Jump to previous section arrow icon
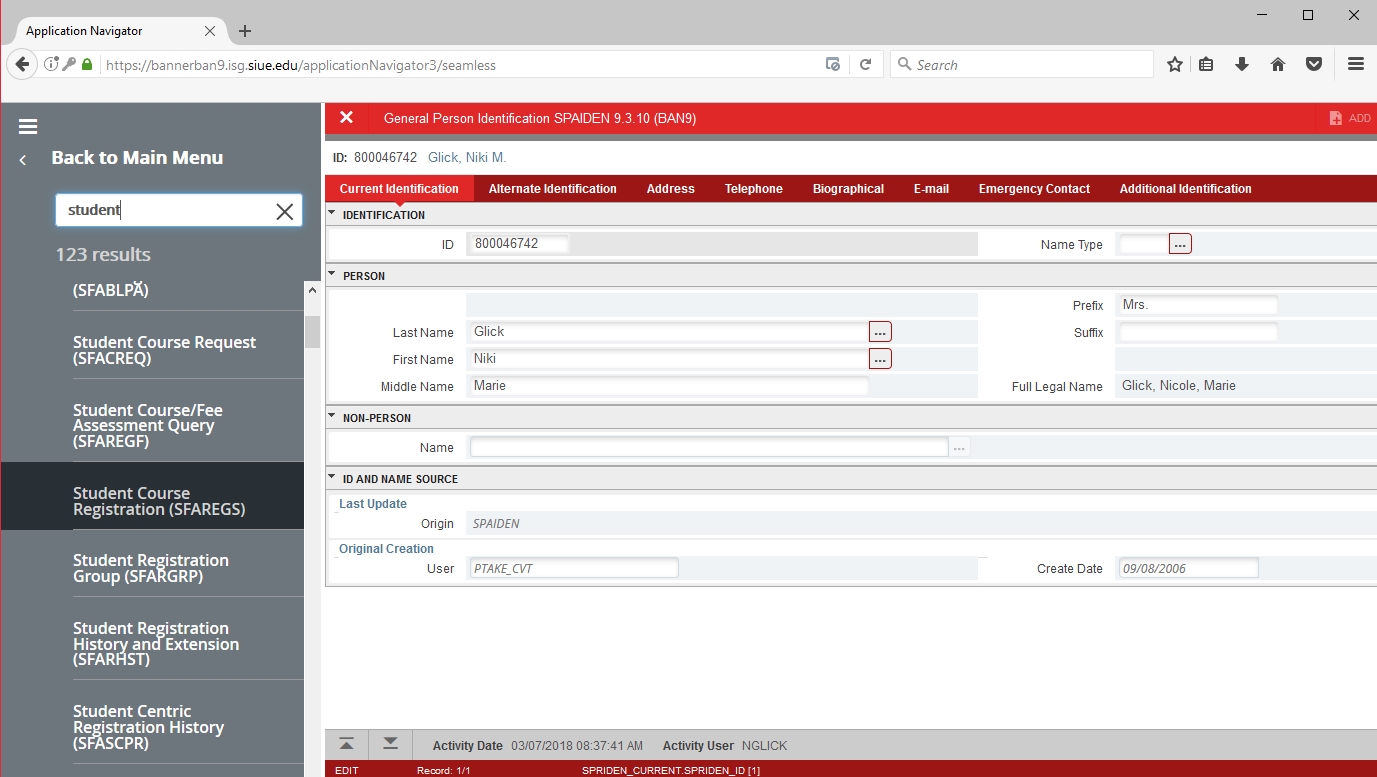The height and width of the screenshot is (777, 1377). 346,744
